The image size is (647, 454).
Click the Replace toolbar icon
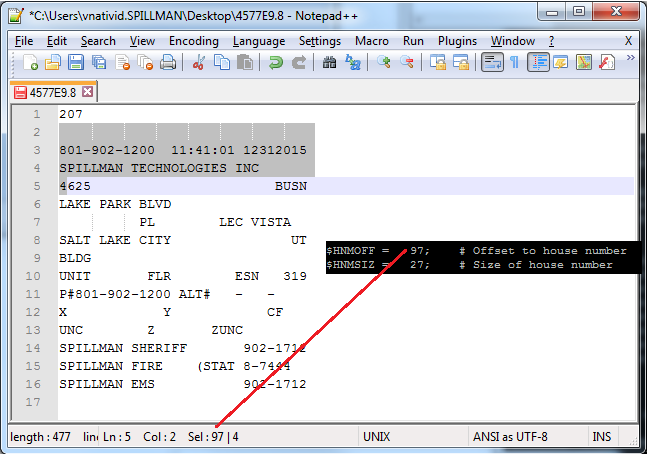tap(353, 63)
